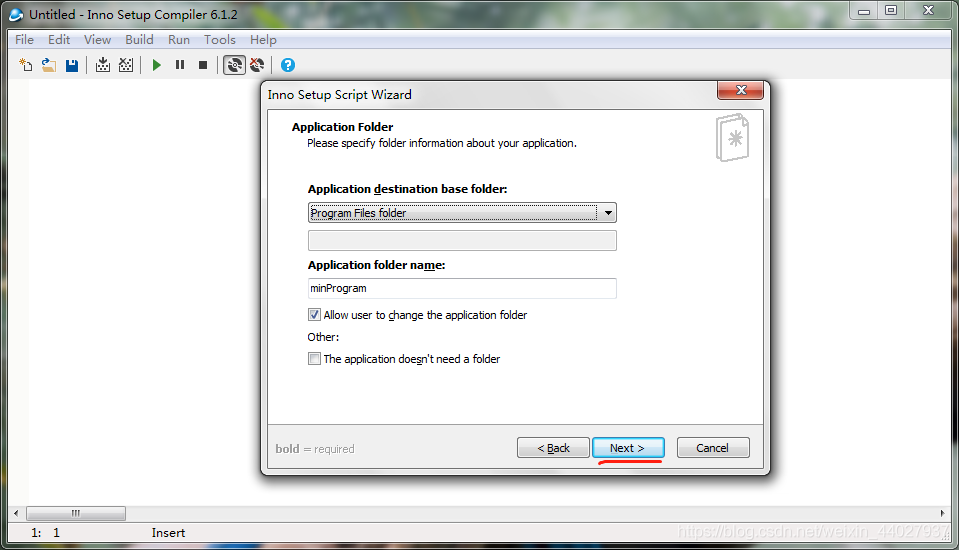Screen dimensions: 959x550
Task: Toggle target setup disc icon
Action: click(x=234, y=65)
